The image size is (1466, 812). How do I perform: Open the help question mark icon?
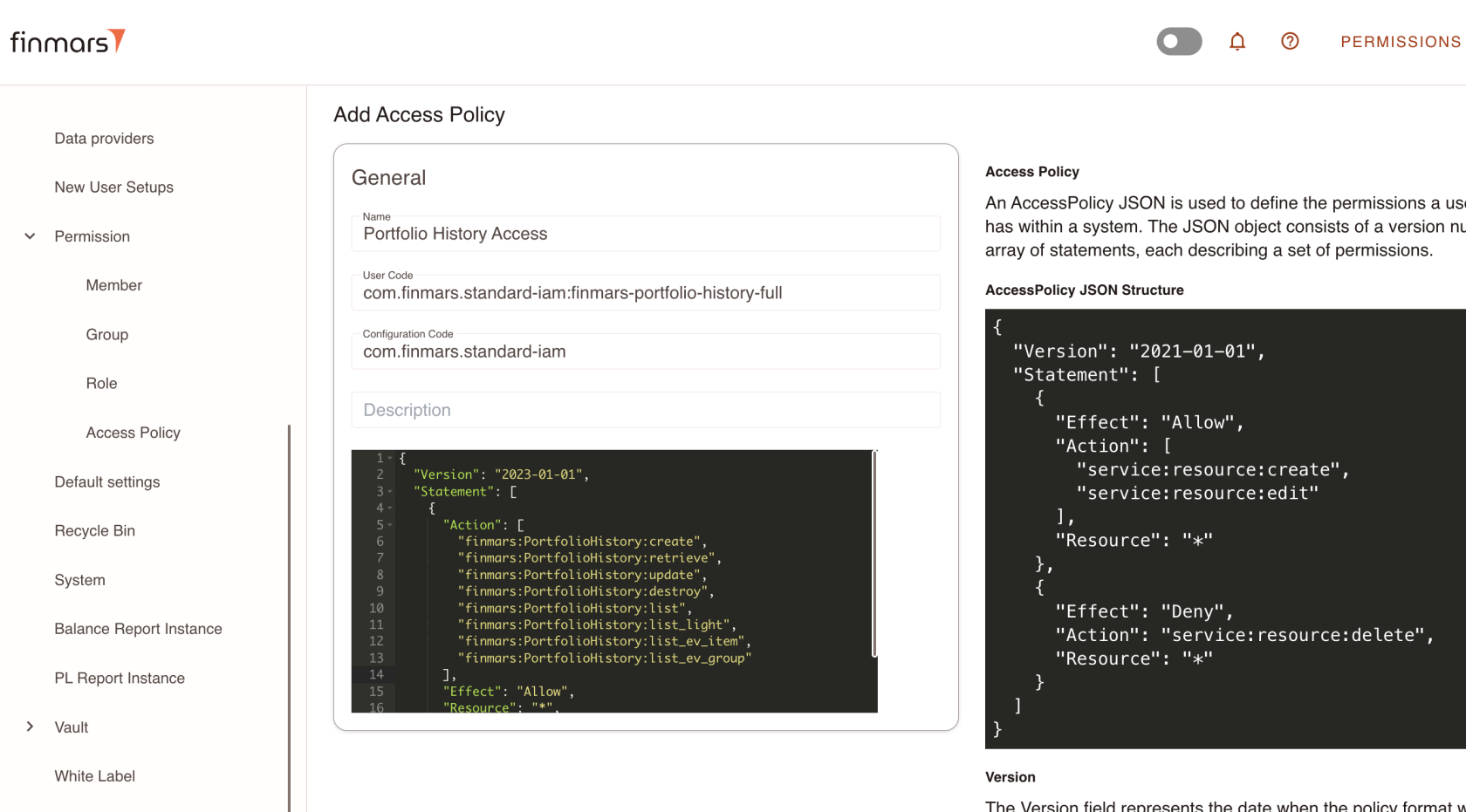click(1290, 41)
